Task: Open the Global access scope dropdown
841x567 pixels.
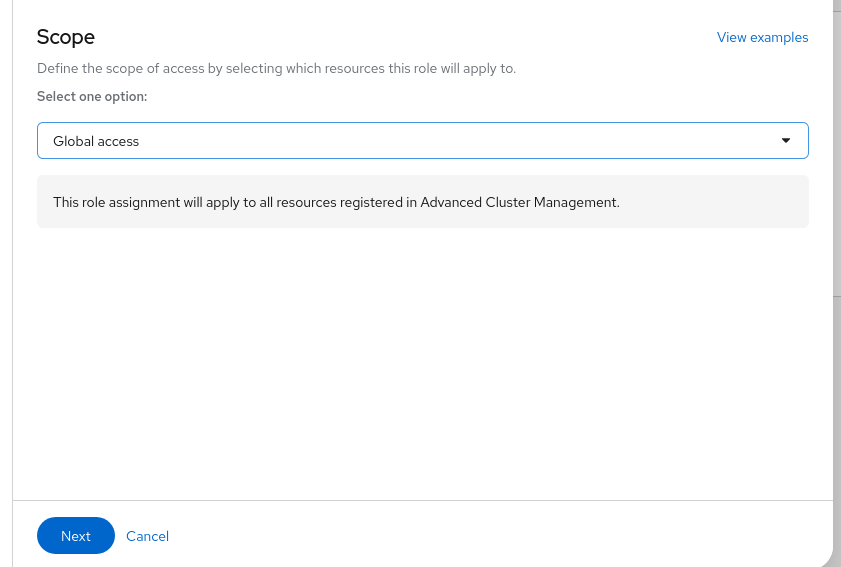Action: pos(422,141)
